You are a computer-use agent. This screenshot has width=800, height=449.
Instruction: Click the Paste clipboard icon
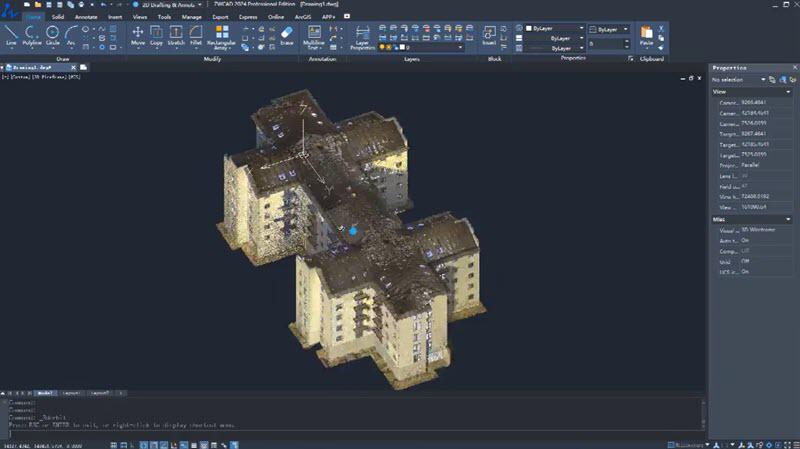point(646,36)
